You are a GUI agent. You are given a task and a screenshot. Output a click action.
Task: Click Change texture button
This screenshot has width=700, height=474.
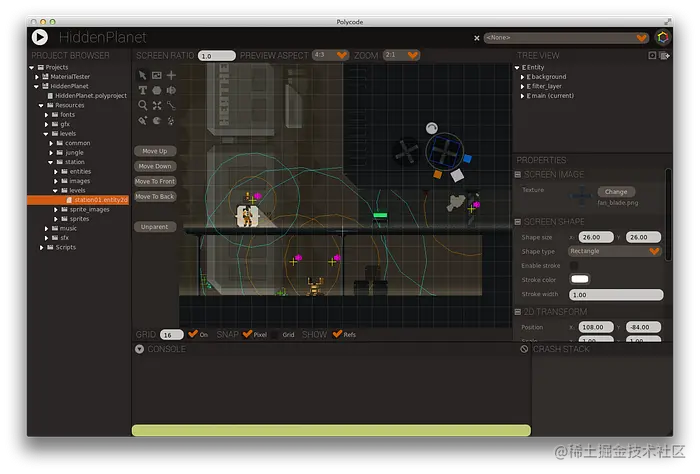point(616,191)
